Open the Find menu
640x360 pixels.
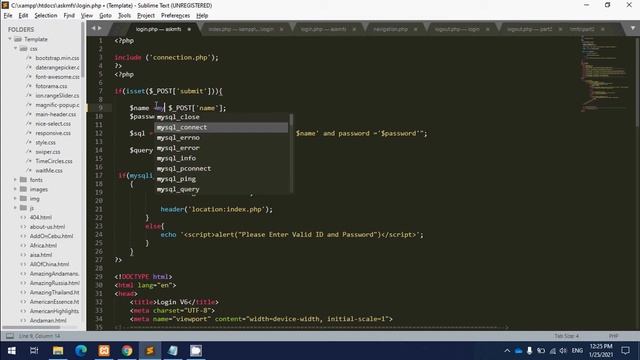69,16
